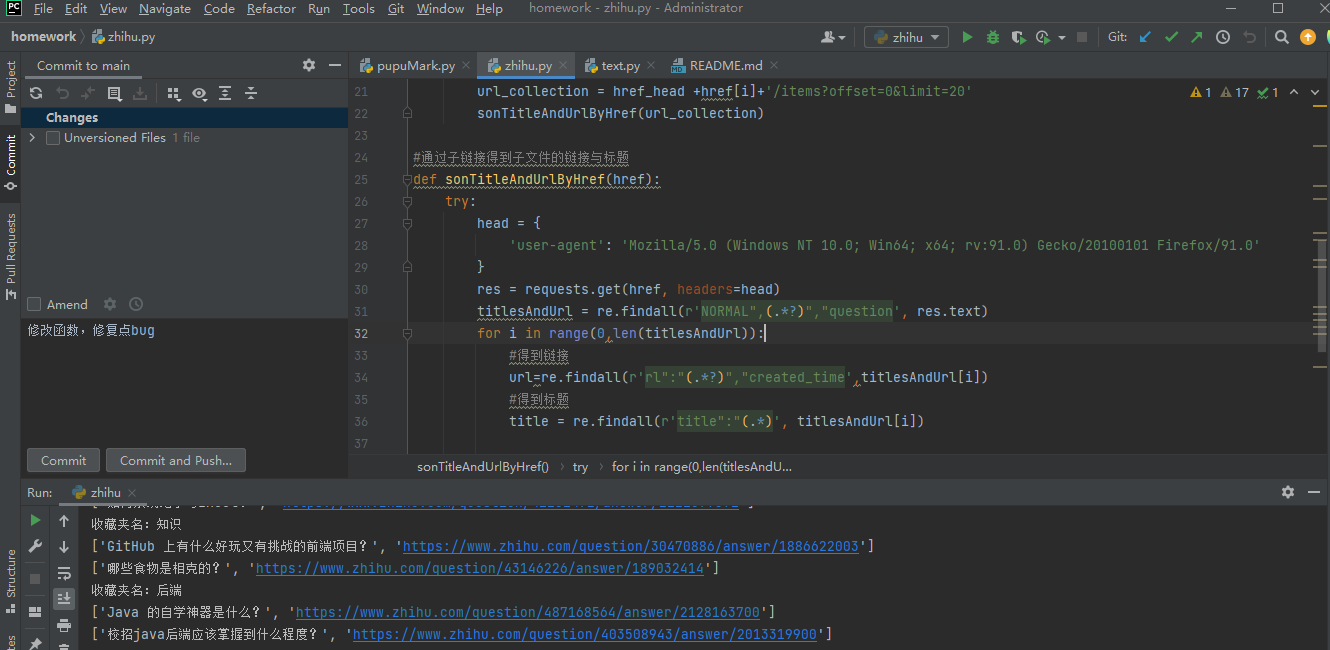Open the Tools menu

[358, 9]
